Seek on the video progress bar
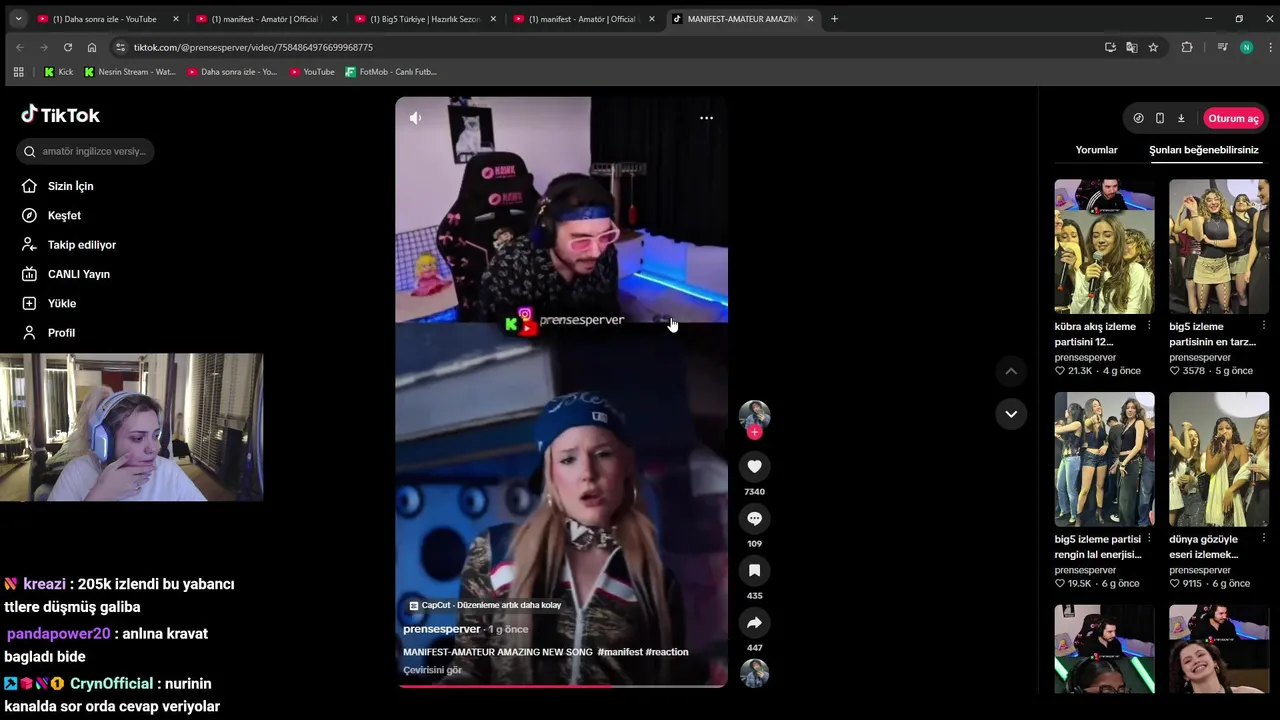This screenshot has width=1280, height=720. [x=561, y=686]
